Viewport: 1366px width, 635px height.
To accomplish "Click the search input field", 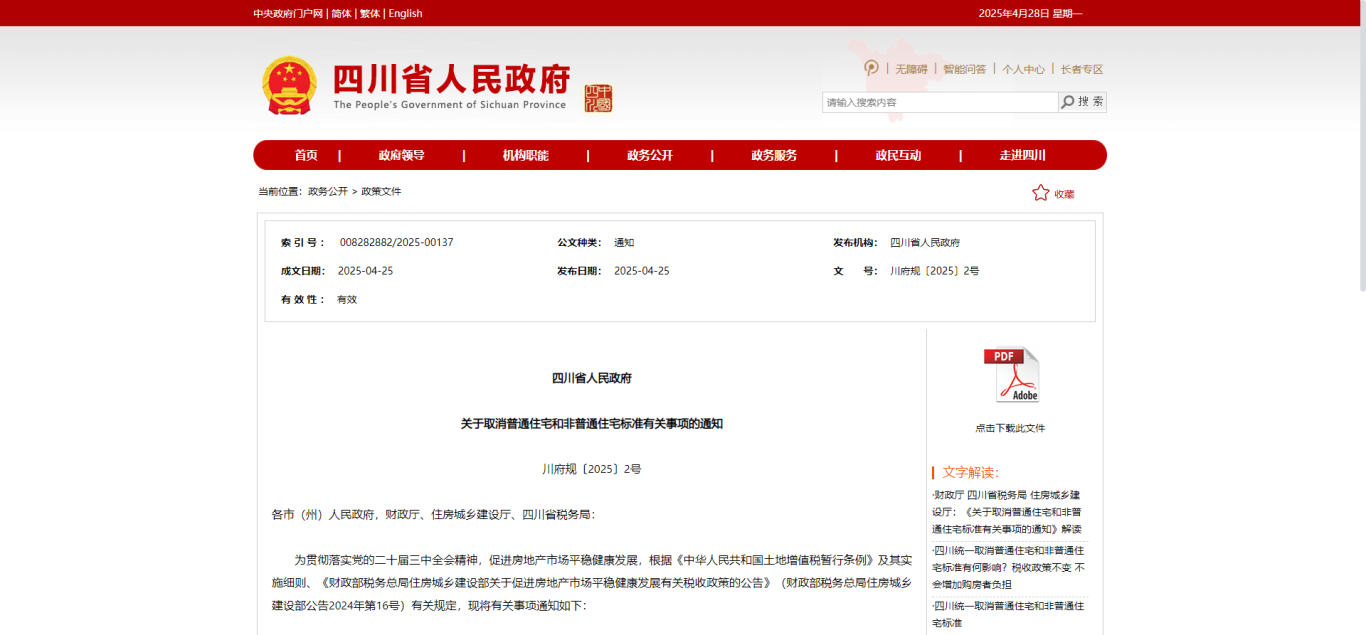I will pyautogui.click(x=939, y=102).
